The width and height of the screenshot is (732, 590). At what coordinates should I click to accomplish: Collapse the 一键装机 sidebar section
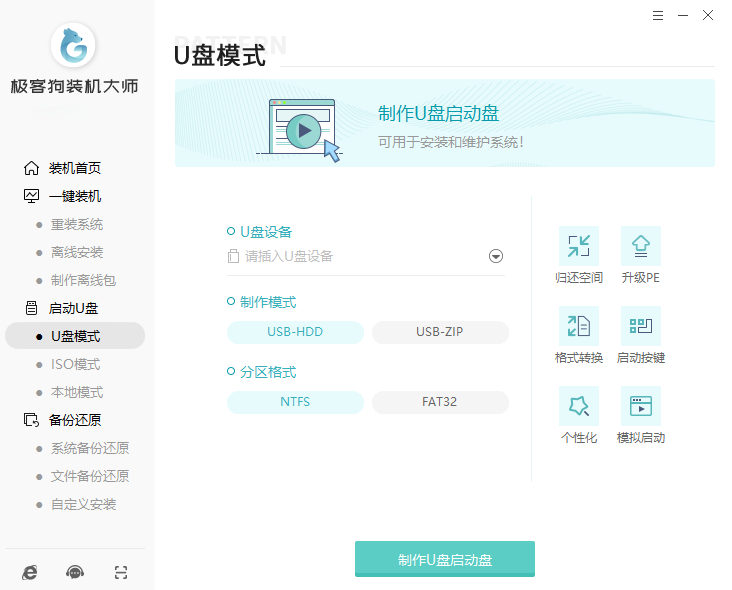click(74, 196)
